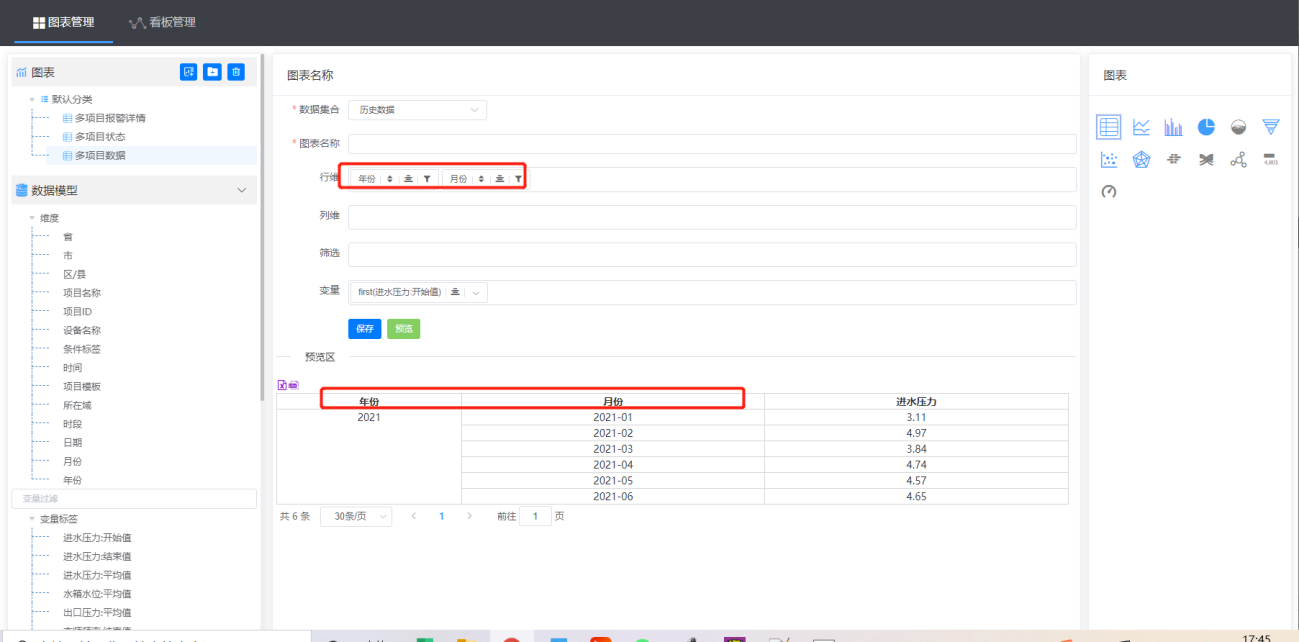Export preview table with Excel icon
Viewport: 1299px width, 642px height.
(282, 385)
